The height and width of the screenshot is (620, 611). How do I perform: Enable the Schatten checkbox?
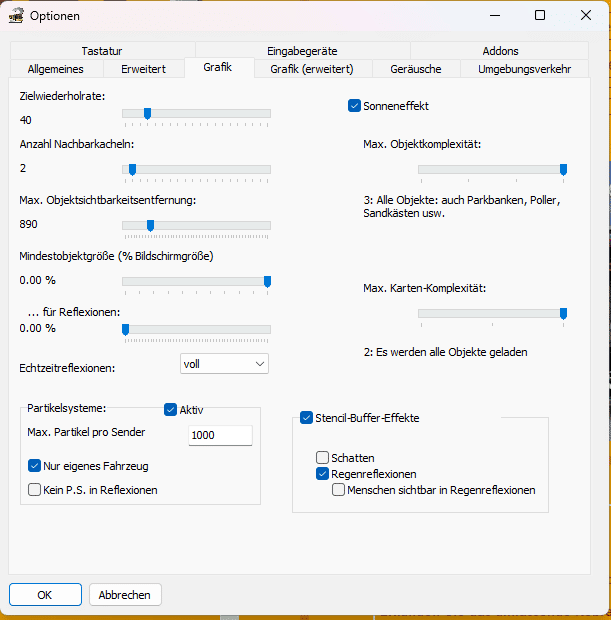(322, 457)
